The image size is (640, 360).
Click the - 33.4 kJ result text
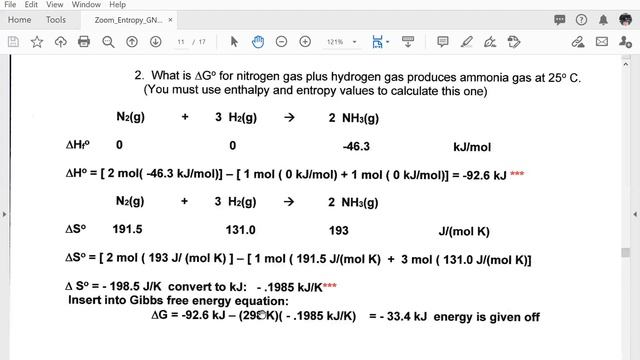click(403, 317)
